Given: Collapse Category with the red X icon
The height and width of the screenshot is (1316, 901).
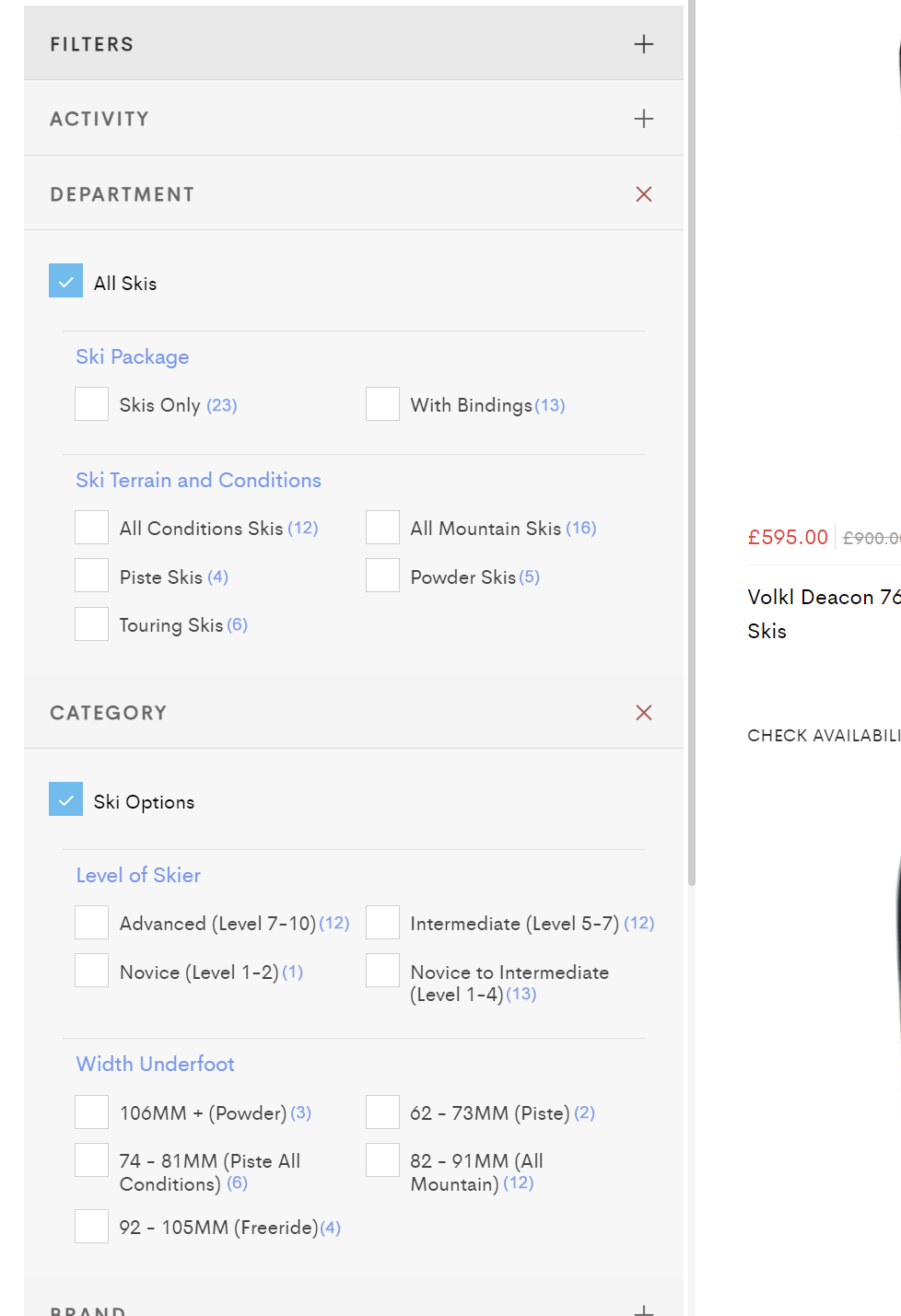Looking at the screenshot, I should point(643,713).
